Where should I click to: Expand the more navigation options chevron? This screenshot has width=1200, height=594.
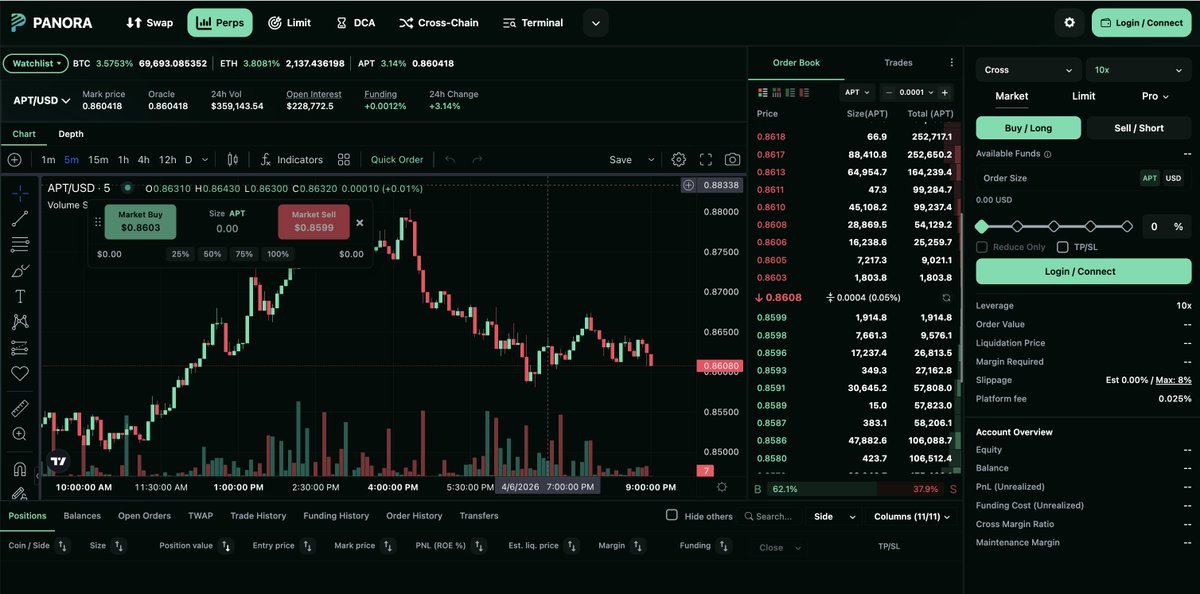point(595,22)
